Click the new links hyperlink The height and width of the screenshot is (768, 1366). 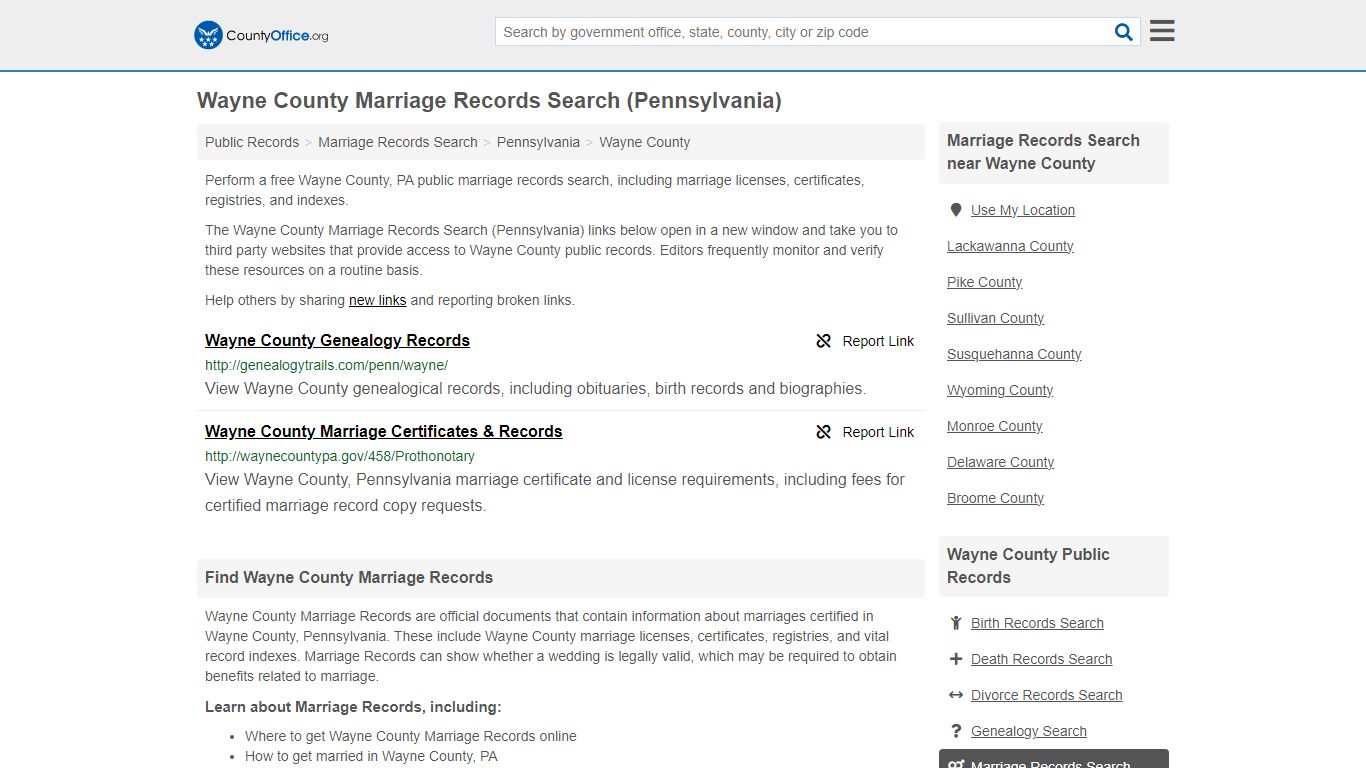tap(377, 300)
